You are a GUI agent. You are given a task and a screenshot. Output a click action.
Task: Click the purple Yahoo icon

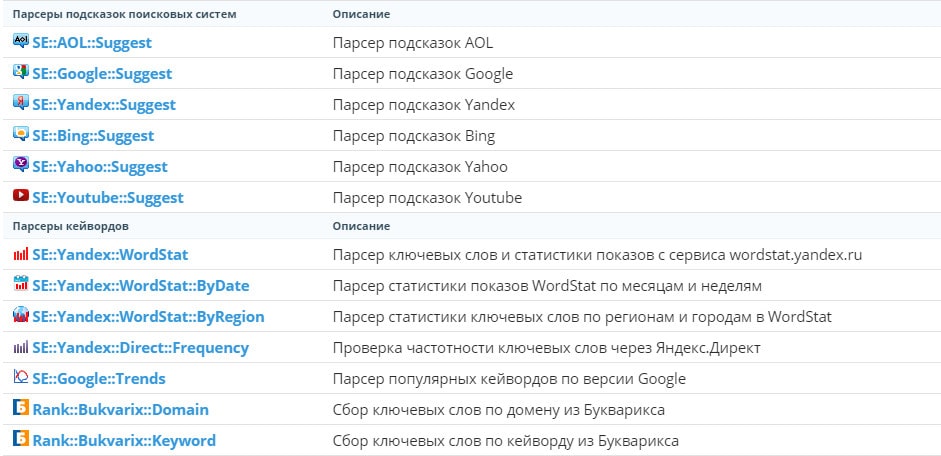(20, 165)
